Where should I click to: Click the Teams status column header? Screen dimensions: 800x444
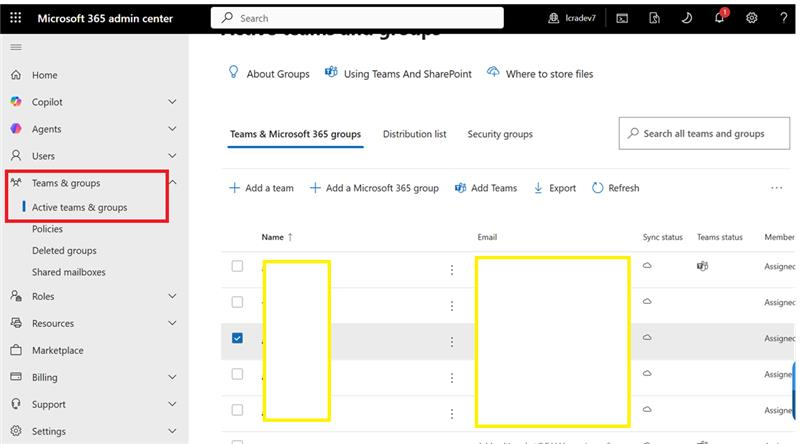[720, 237]
